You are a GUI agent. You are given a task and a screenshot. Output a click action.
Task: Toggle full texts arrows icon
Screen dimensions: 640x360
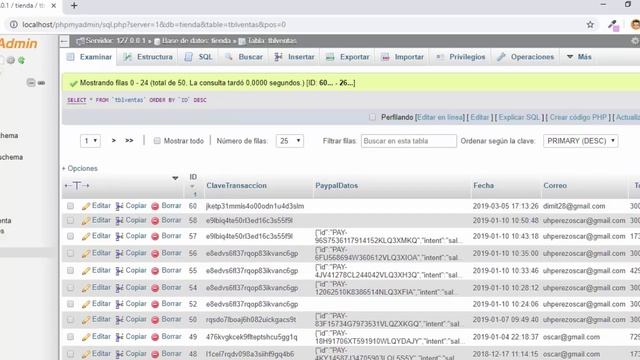(x=77, y=186)
